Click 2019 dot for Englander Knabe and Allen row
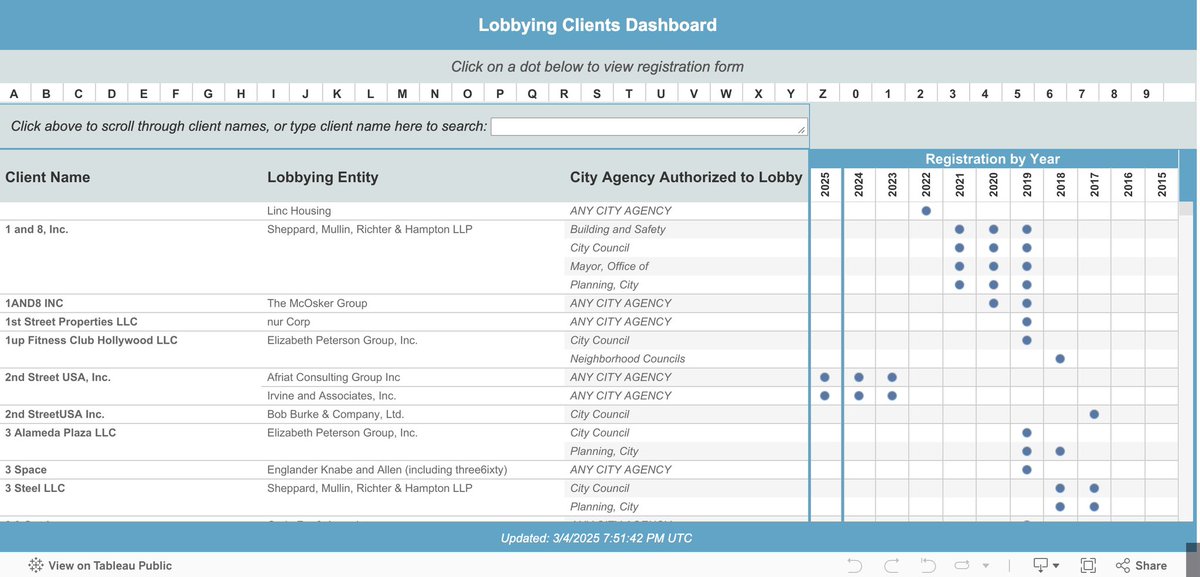Screen dimensions: 1200x577 click(x=1027, y=469)
